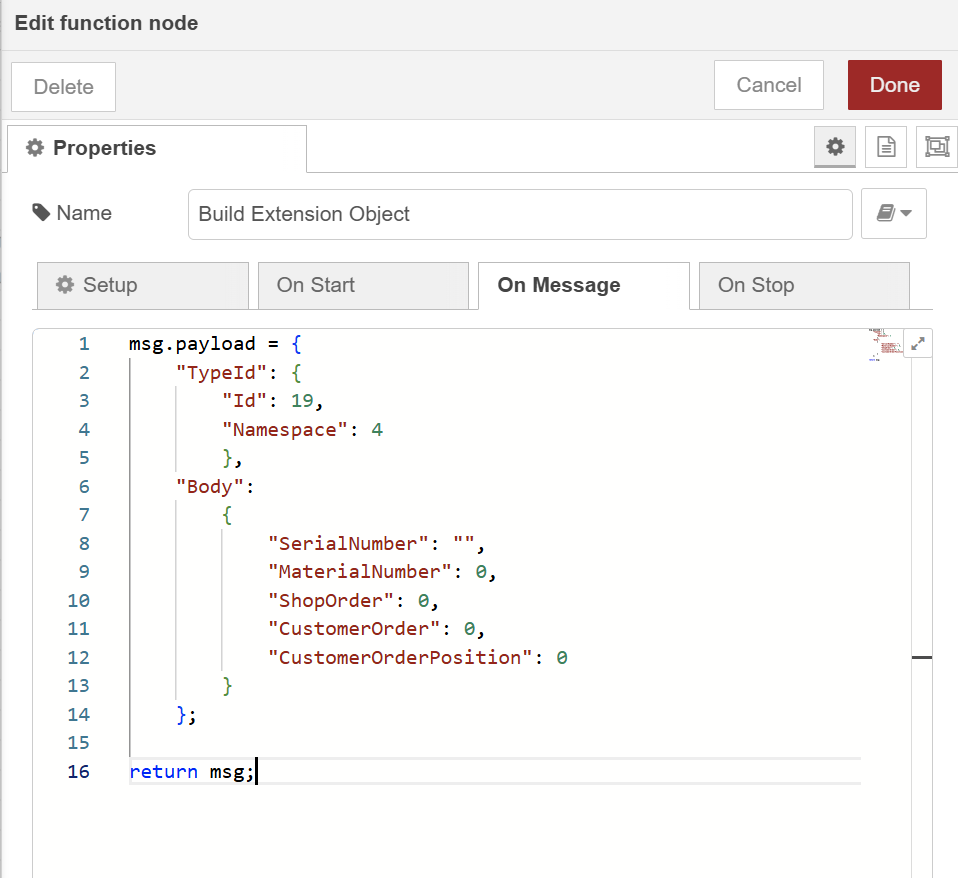958x878 pixels.
Task: Click the Delete button
Action: (x=64, y=87)
